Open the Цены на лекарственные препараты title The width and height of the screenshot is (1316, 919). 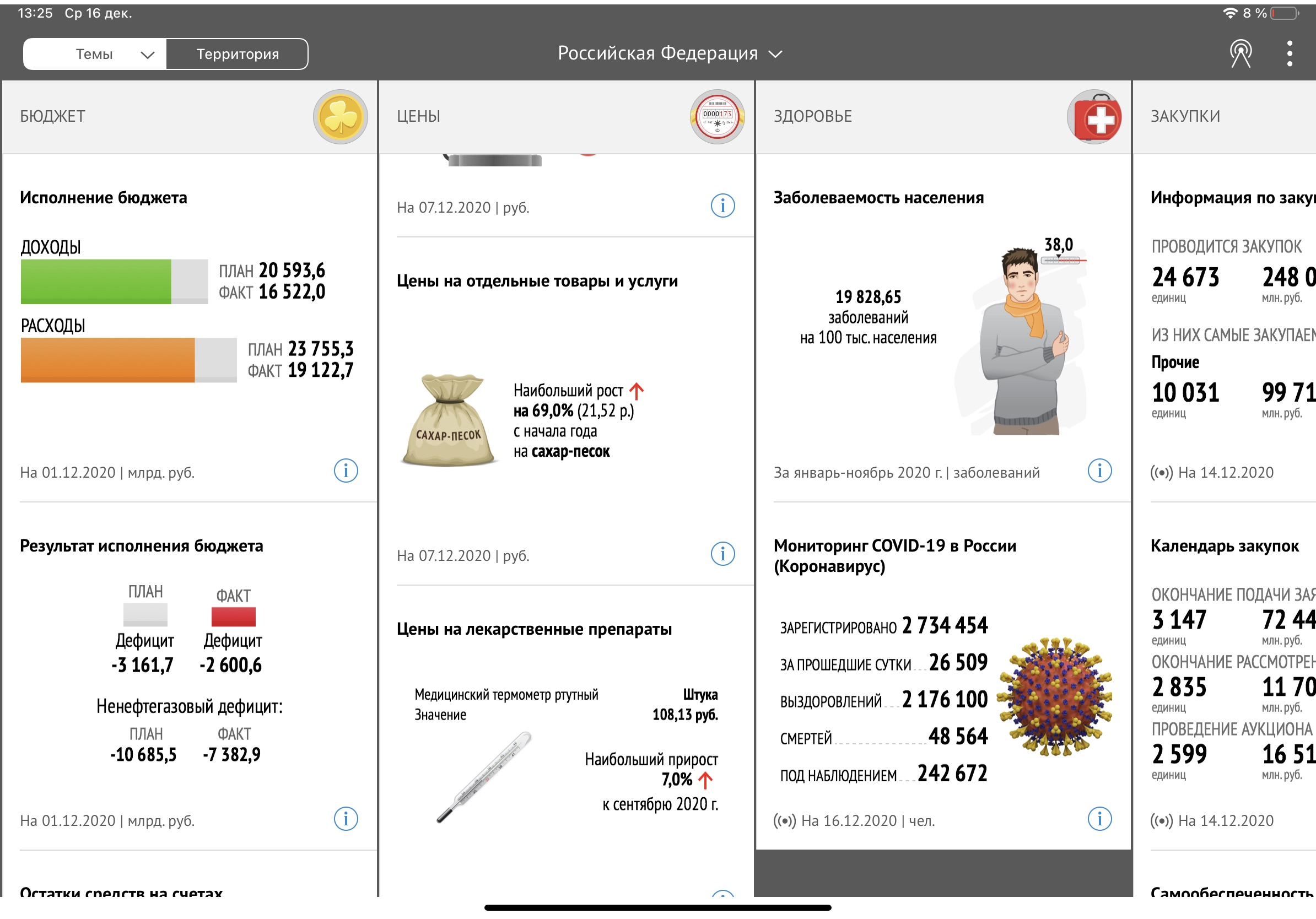533,629
